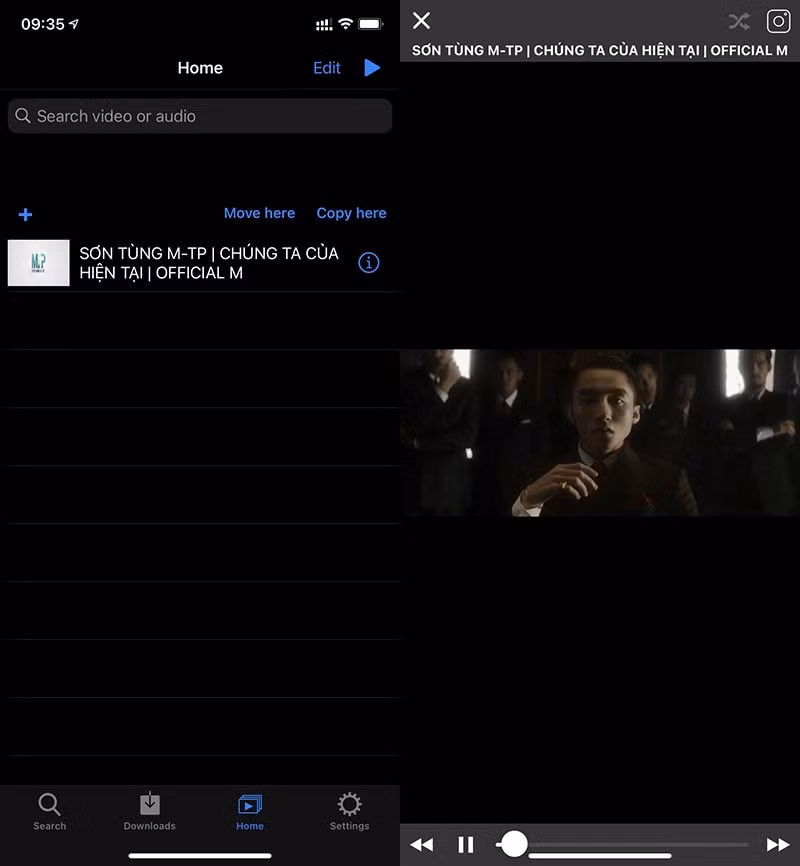Viewport: 800px width, 866px height.
Task: Switch to the Search tab
Action: pos(50,811)
